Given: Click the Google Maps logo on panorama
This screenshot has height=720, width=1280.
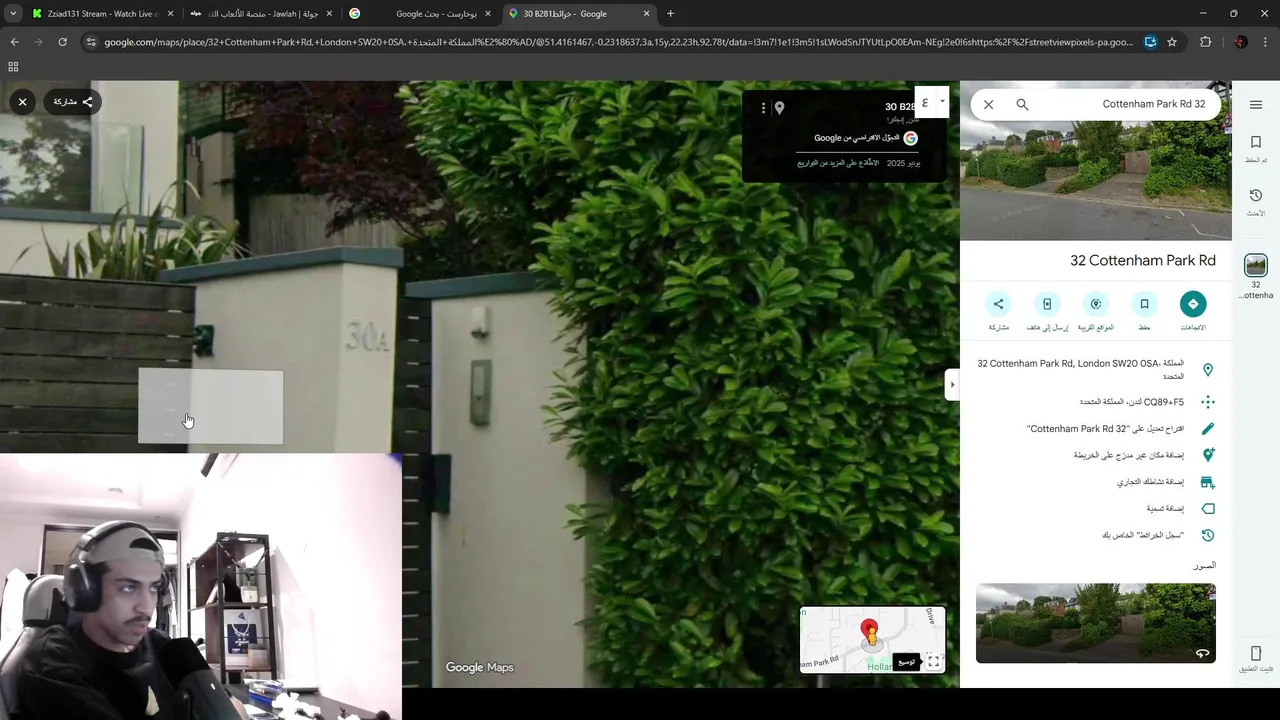Looking at the screenshot, I should tap(479, 667).
